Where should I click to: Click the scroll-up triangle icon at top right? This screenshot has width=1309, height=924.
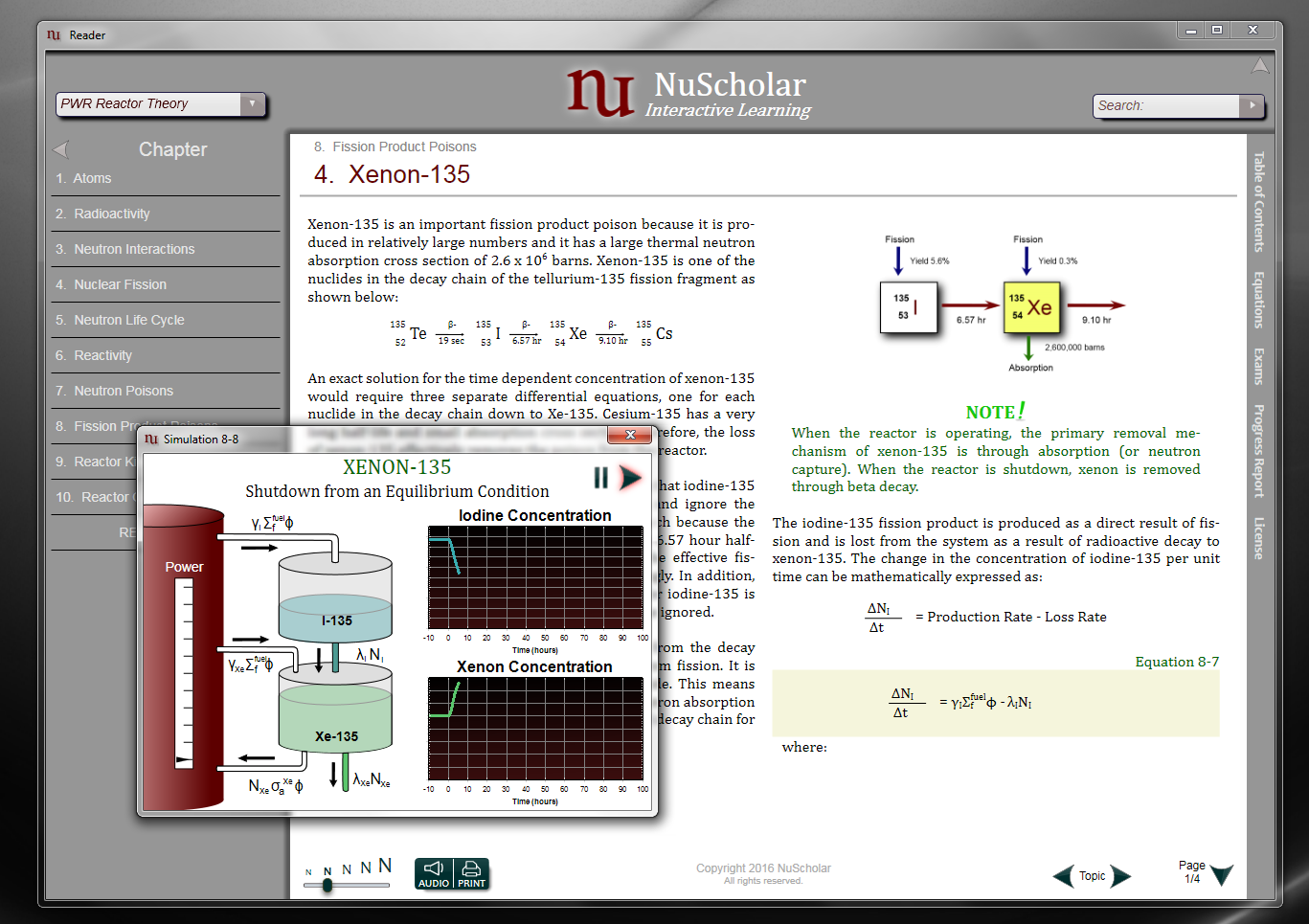1260,65
